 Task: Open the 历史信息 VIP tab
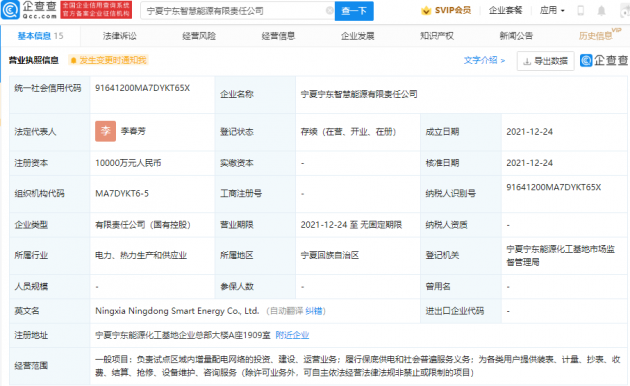pos(599,35)
